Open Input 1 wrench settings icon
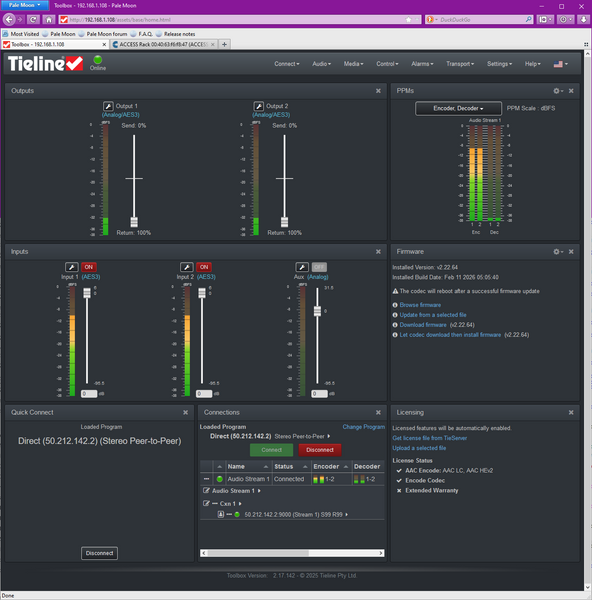This screenshot has height=600, width=592. [72, 267]
